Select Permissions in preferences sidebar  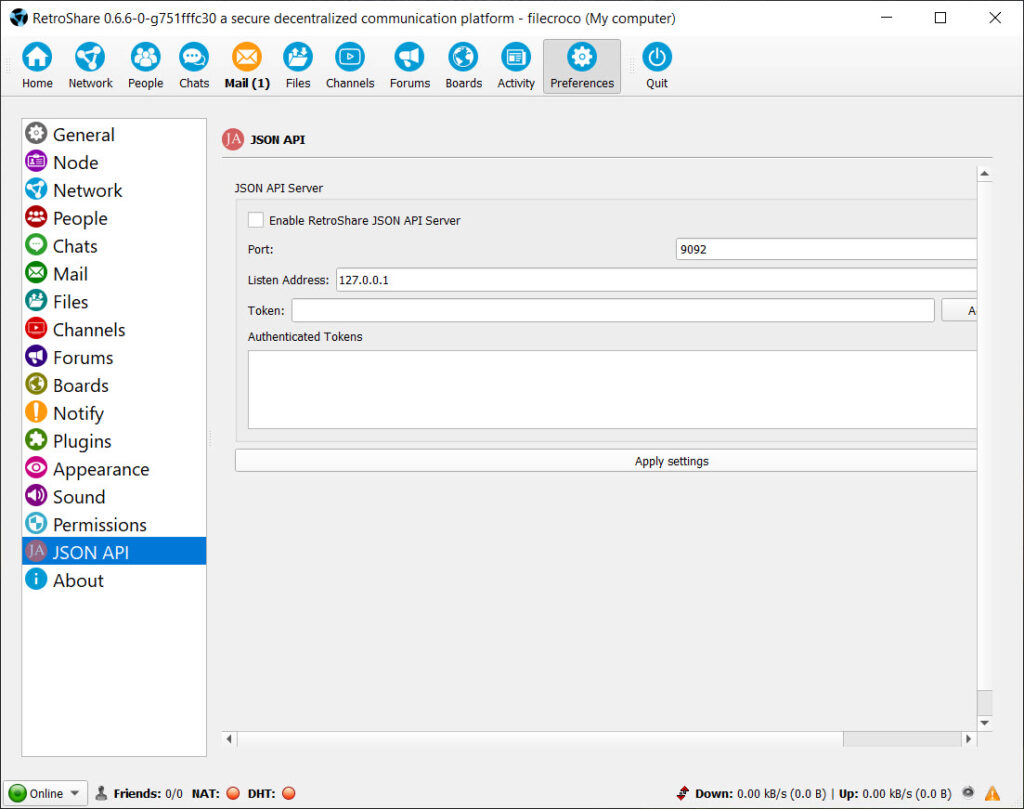[114, 525]
